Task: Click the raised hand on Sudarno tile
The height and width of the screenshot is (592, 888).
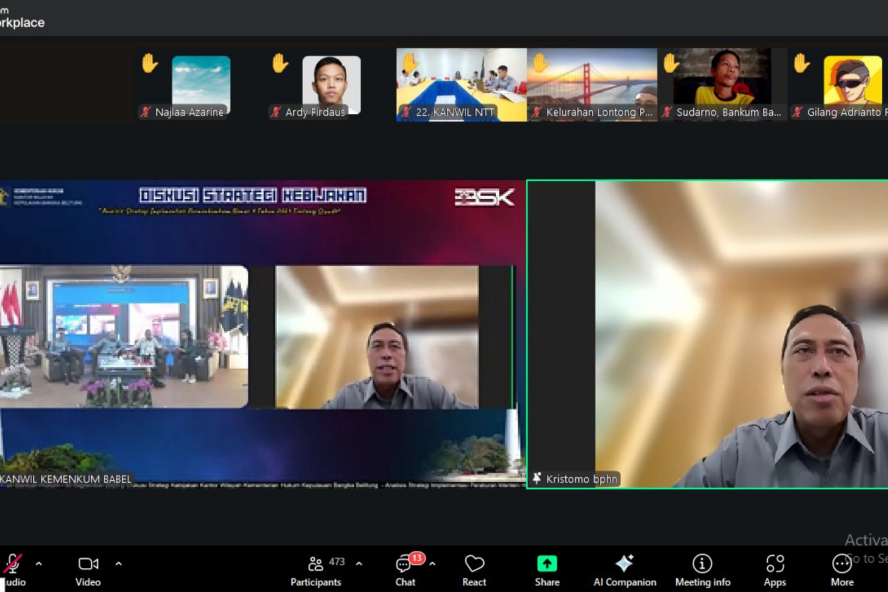Action: pos(671,63)
